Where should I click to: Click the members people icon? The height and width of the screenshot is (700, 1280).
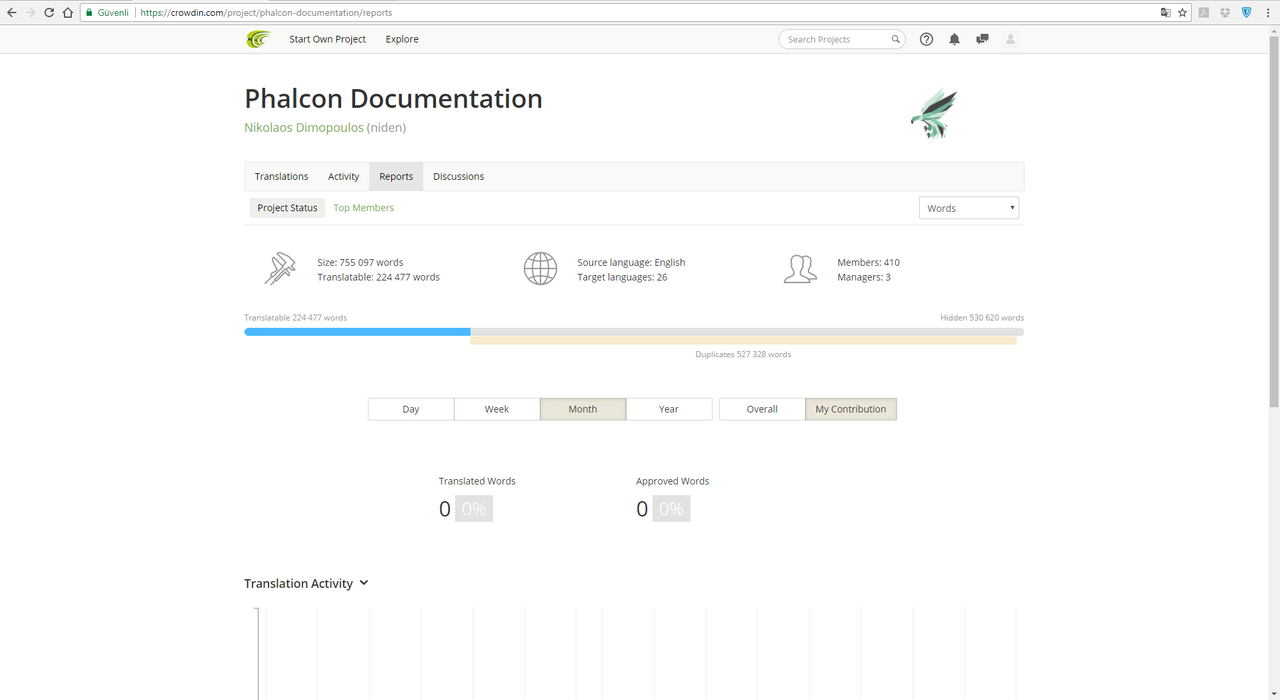[800, 268]
